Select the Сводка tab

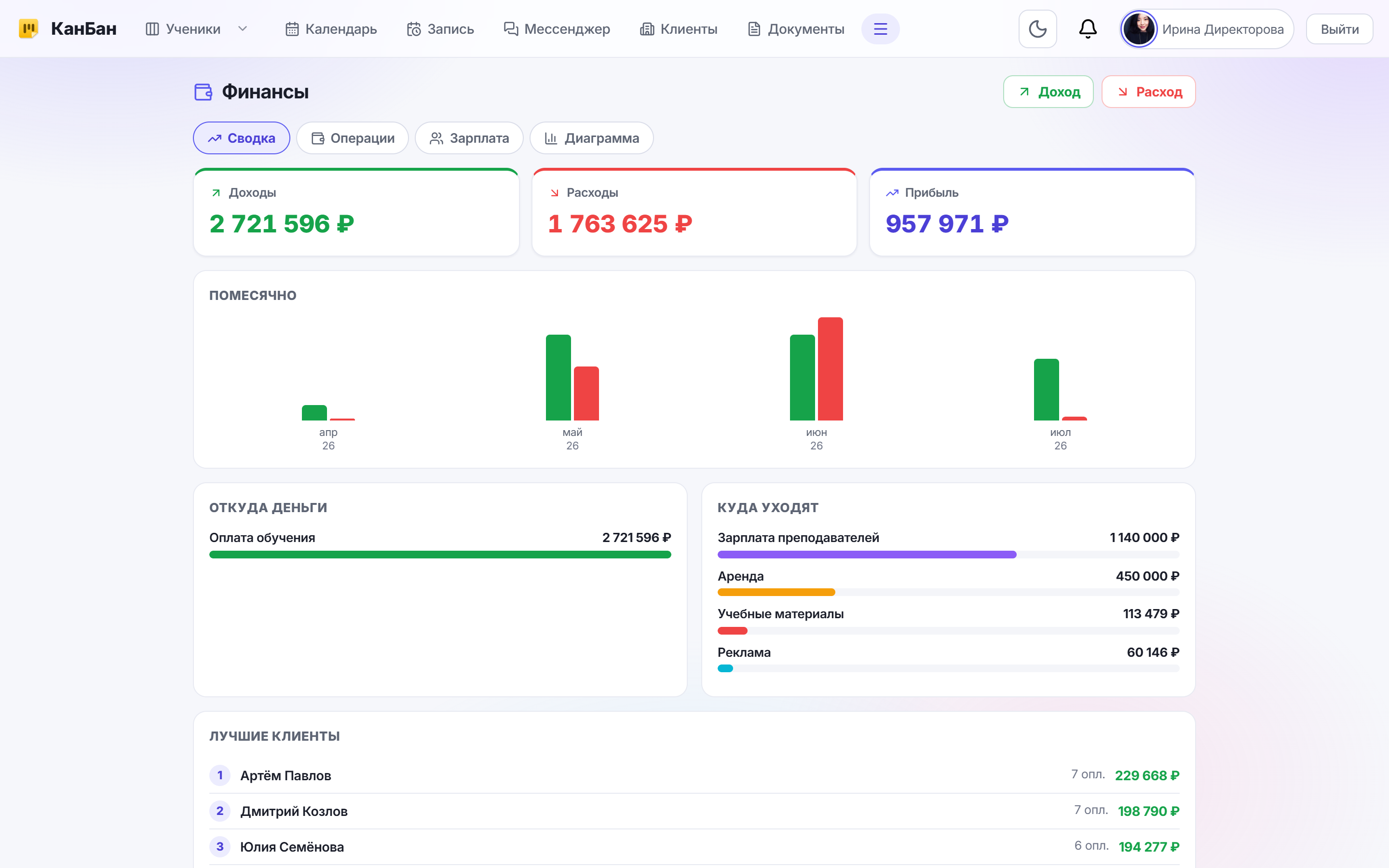pyautogui.click(x=242, y=138)
